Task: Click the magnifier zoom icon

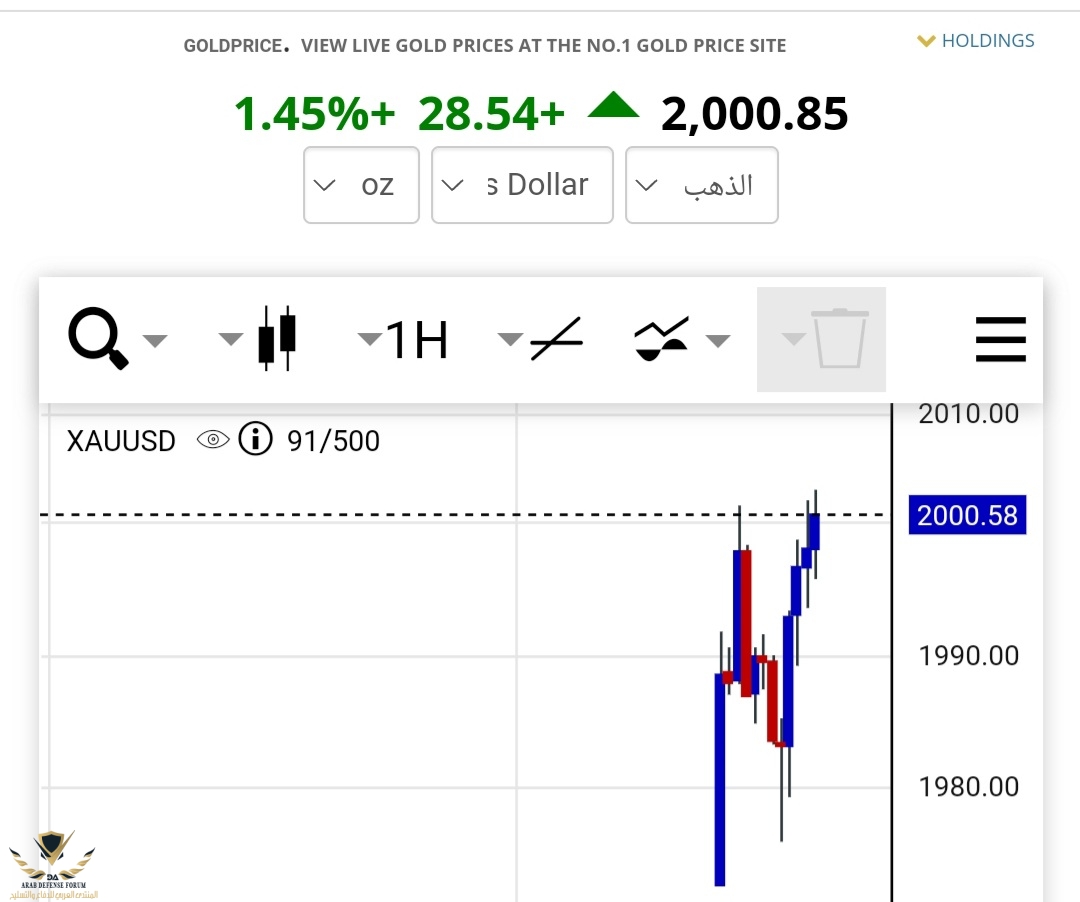Action: (x=98, y=339)
